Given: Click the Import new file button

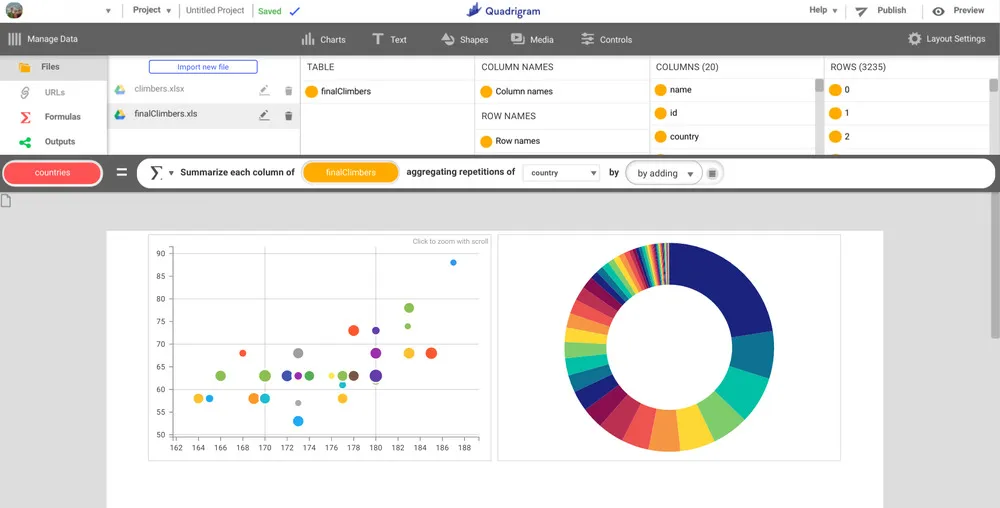Looking at the screenshot, I should click(203, 67).
